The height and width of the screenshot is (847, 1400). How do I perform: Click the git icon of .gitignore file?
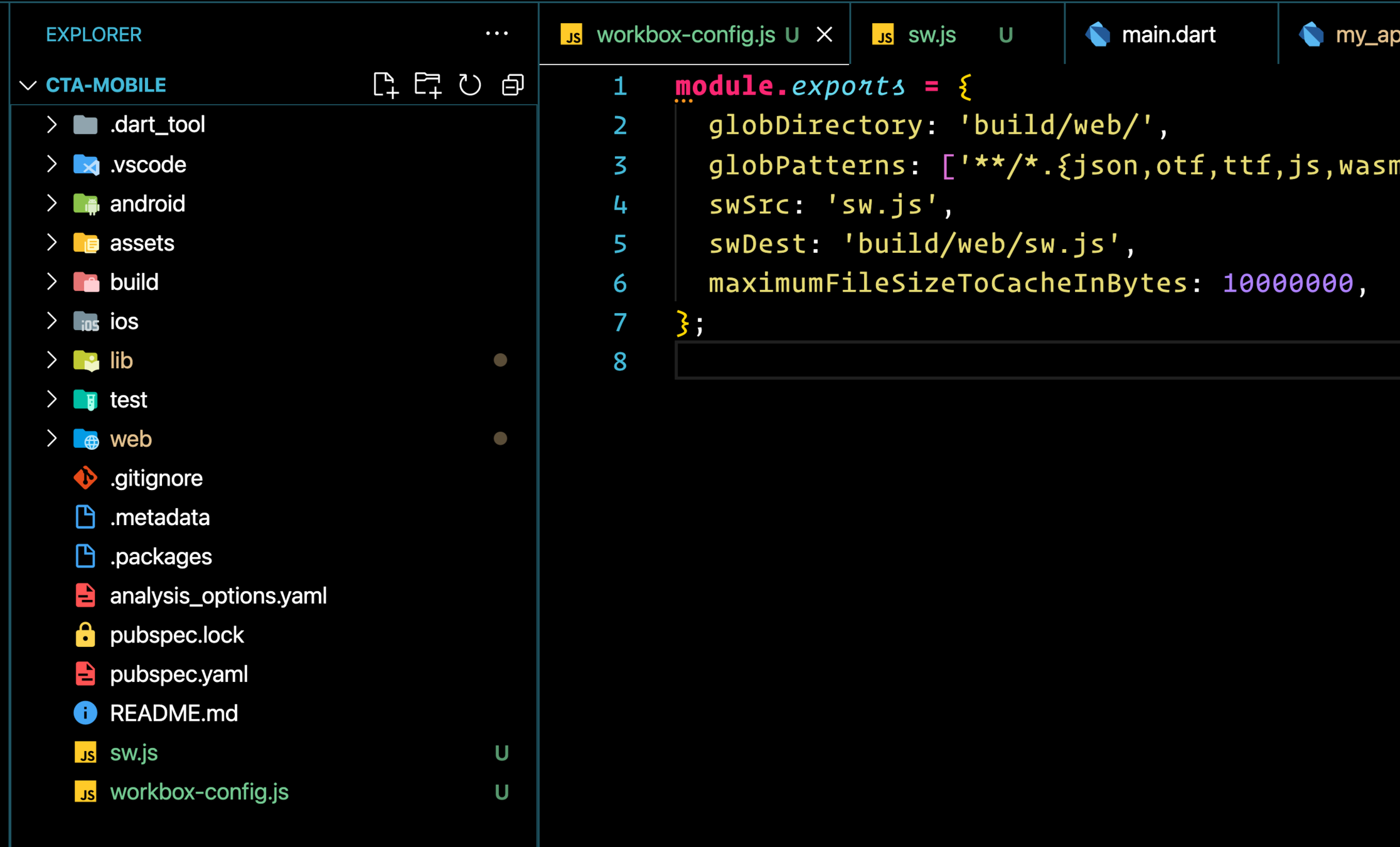85,478
